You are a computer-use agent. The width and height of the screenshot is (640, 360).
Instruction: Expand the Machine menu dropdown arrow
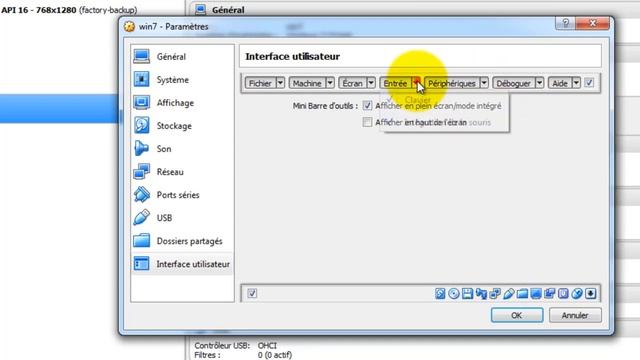330,83
